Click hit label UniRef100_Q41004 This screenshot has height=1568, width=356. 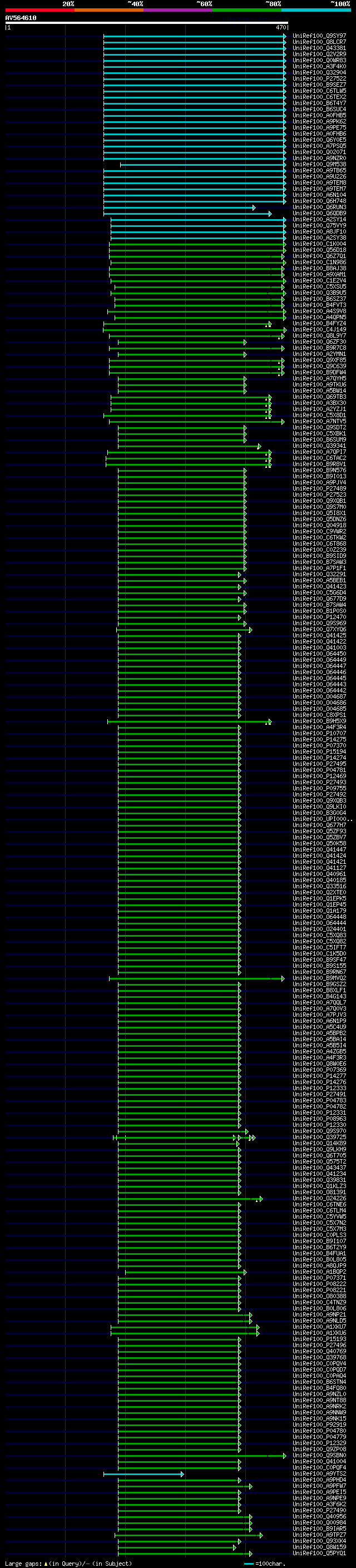tap(319, 1461)
